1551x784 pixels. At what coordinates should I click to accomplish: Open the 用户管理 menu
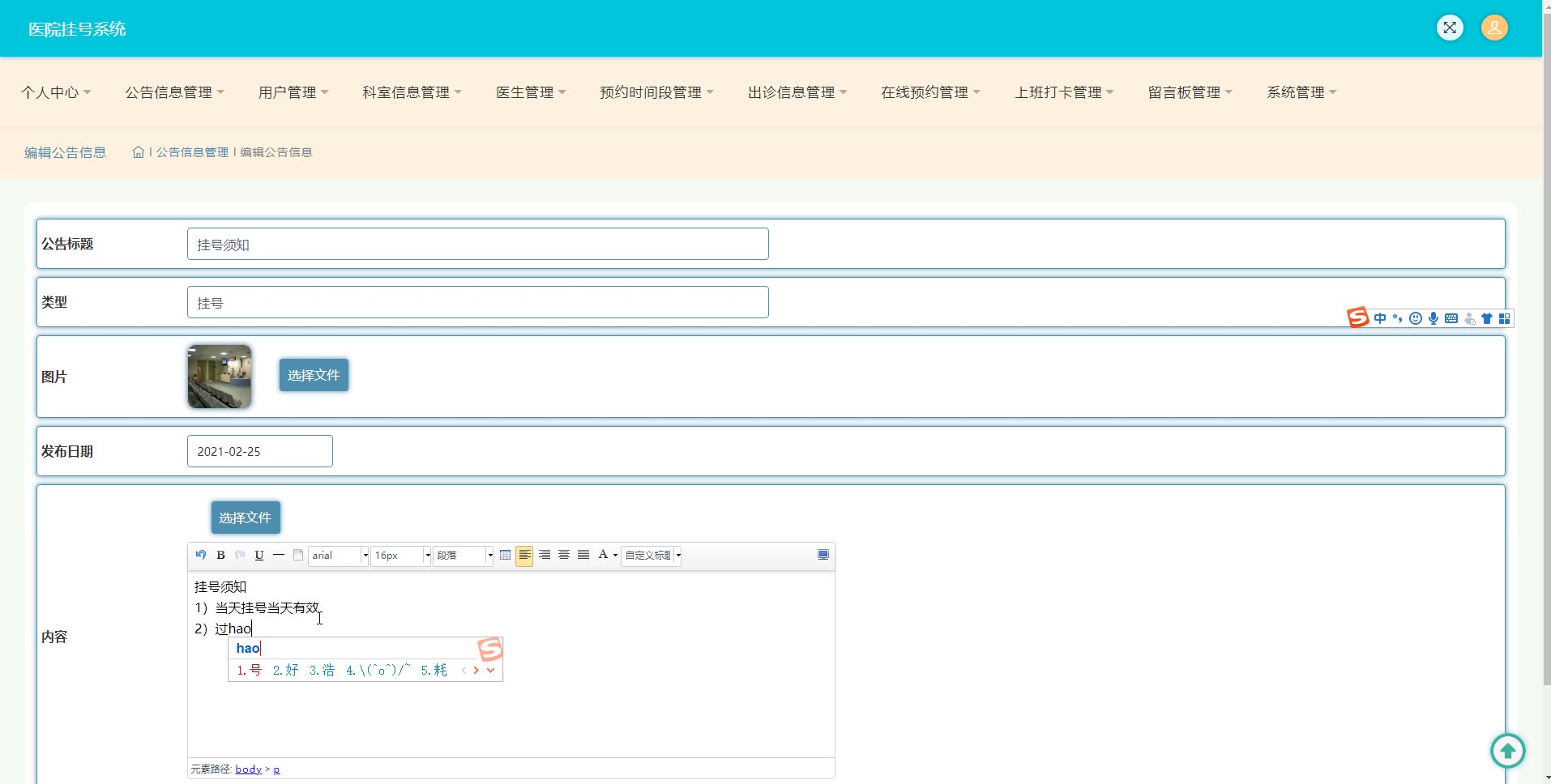[293, 92]
